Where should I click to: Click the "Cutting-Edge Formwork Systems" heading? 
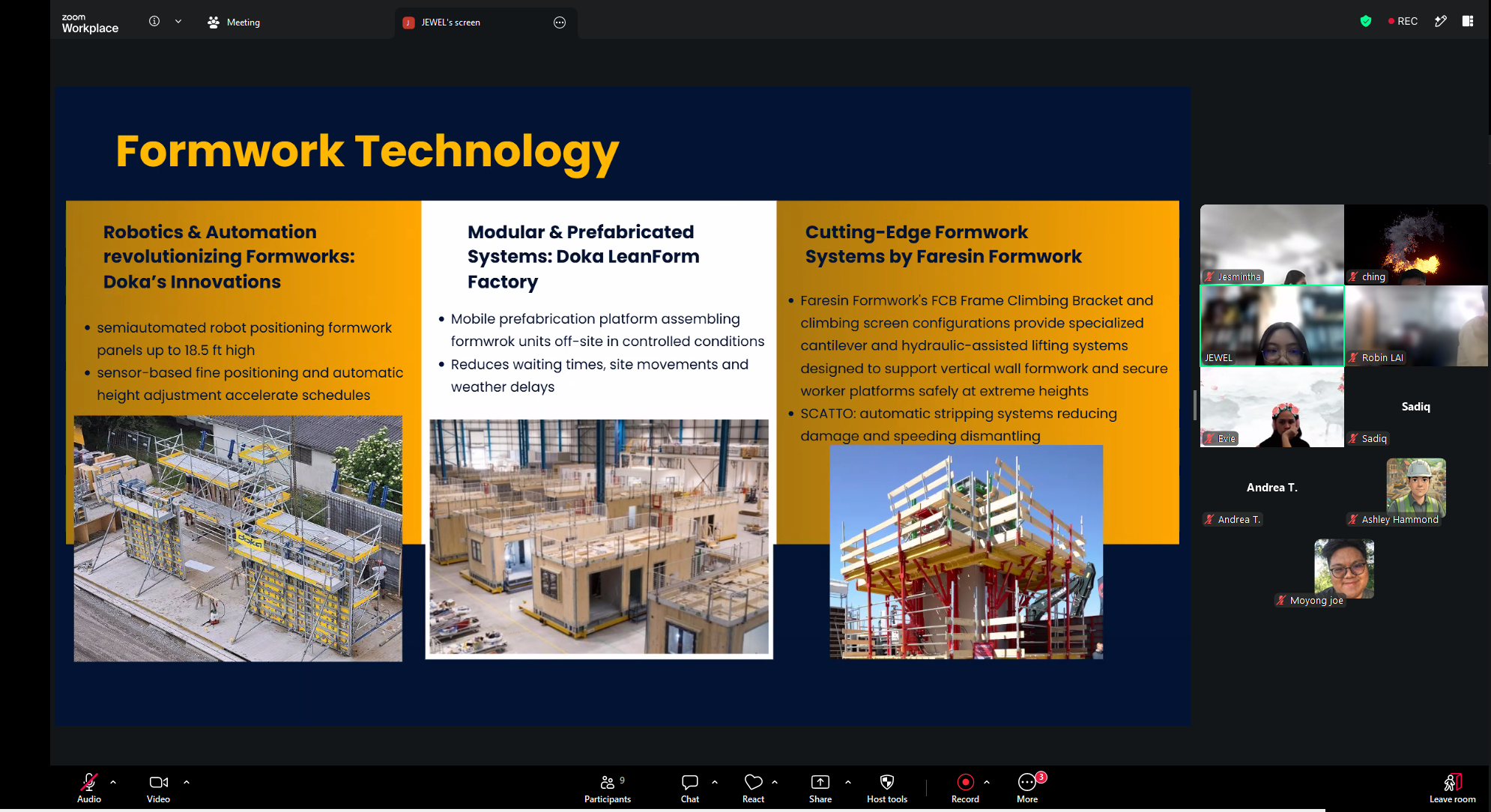point(943,244)
